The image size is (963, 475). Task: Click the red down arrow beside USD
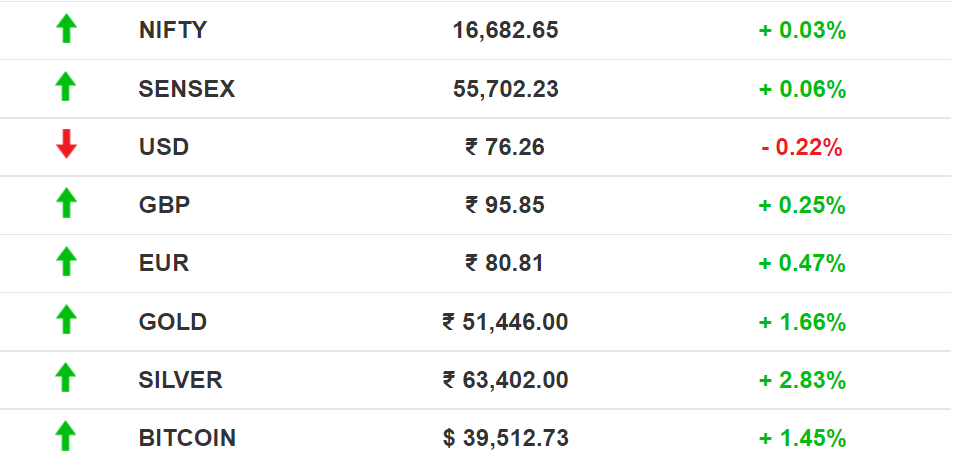(x=66, y=144)
